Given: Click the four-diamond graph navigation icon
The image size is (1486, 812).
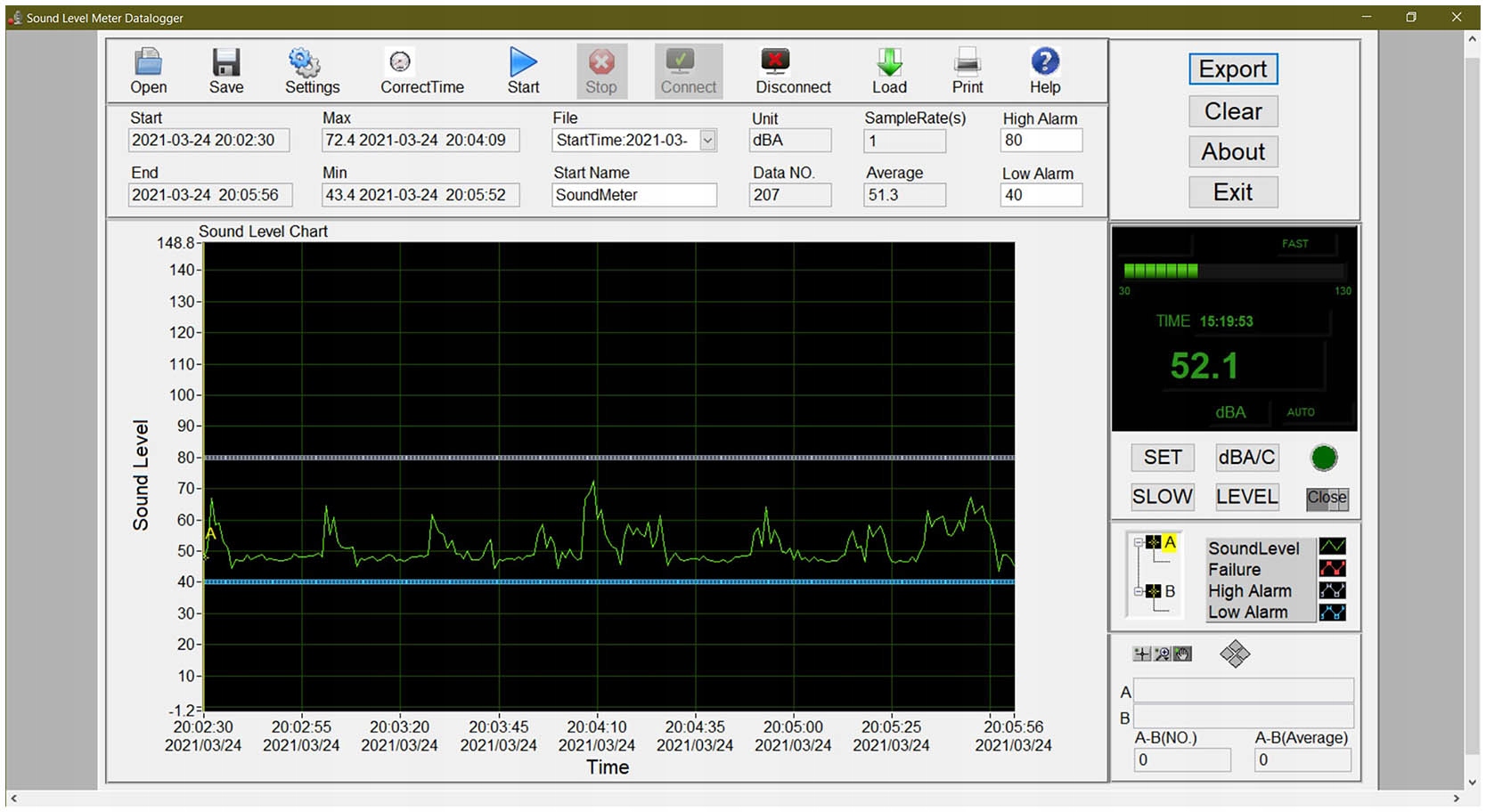Looking at the screenshot, I should [x=1235, y=654].
